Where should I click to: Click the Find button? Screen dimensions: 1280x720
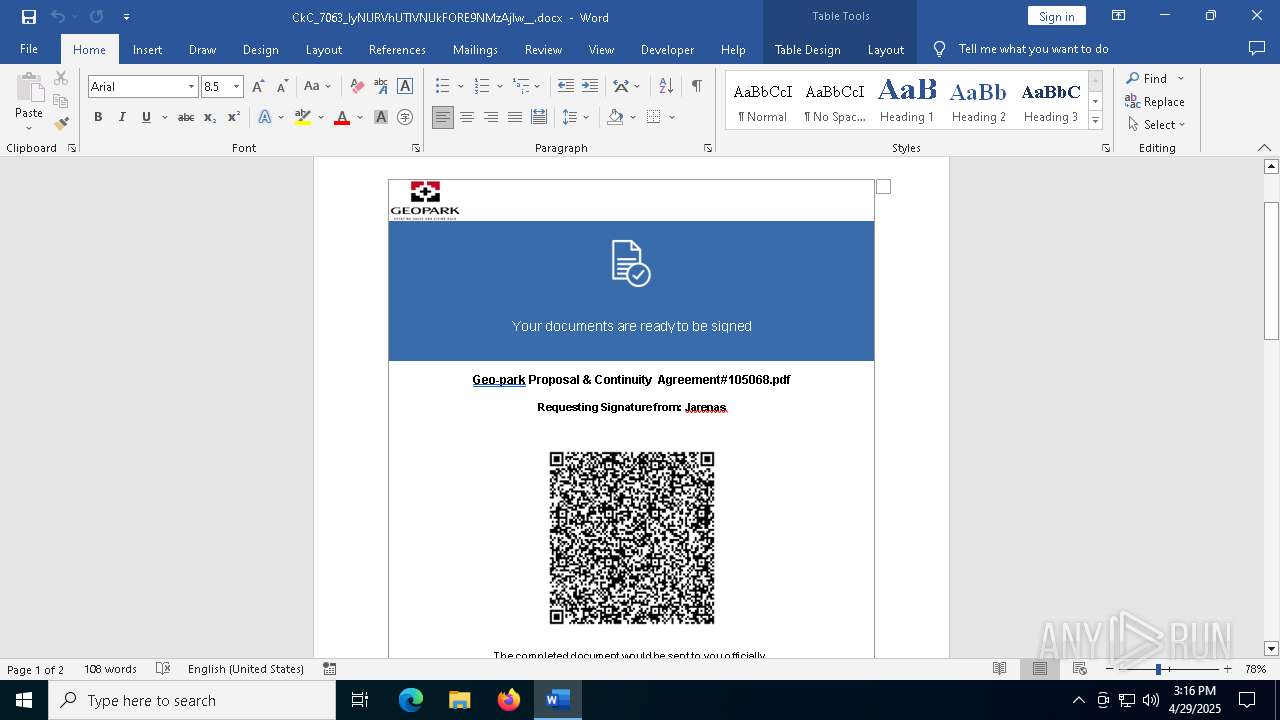click(x=1146, y=78)
